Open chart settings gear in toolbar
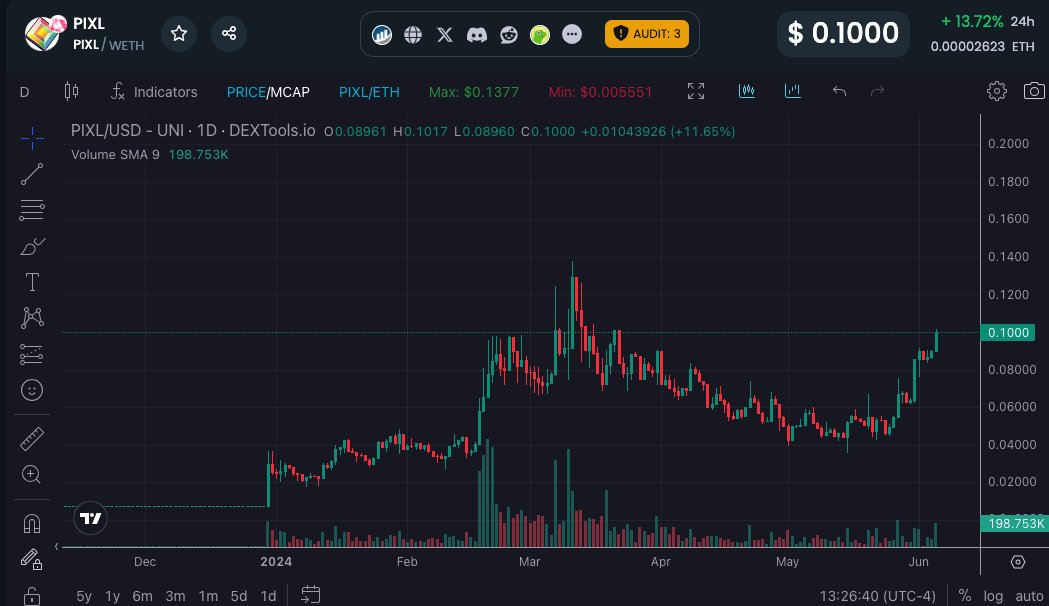This screenshot has height=606, width=1049. click(x=997, y=91)
